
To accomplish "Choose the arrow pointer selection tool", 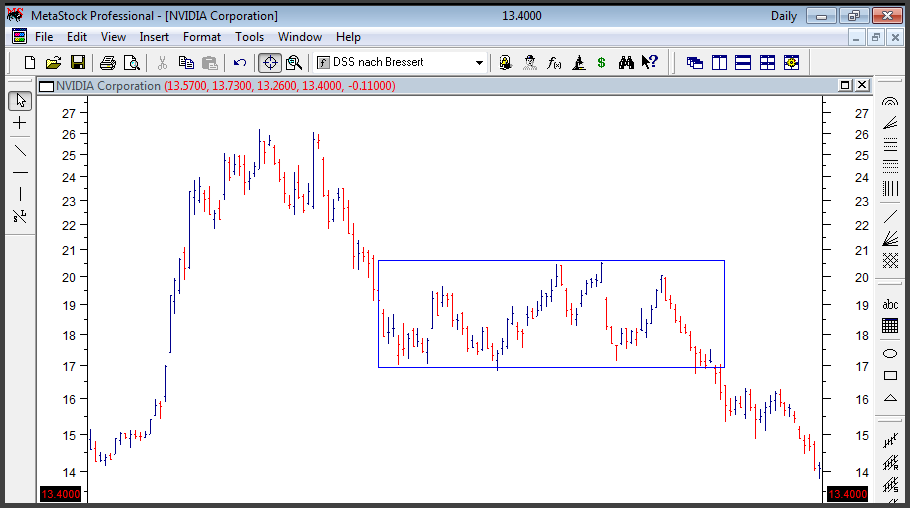I will point(20,100).
